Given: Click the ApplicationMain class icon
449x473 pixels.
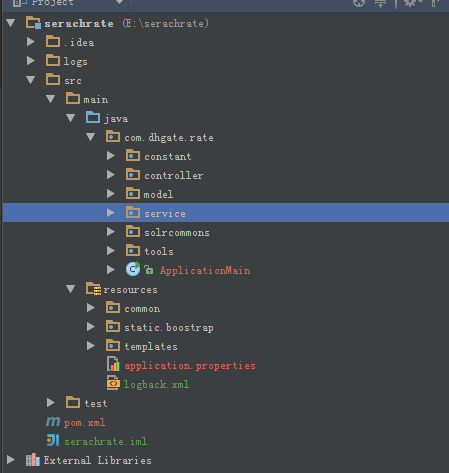Looking at the screenshot, I should coord(133,269).
